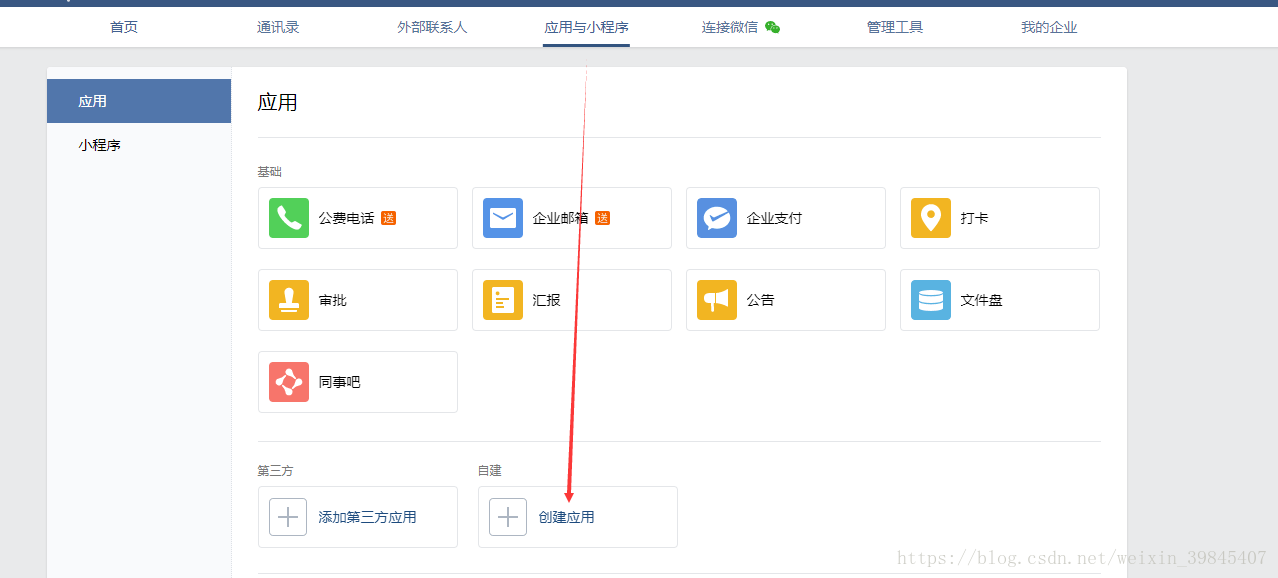Click the WeChat icon beside 连接微信
Image resolution: width=1278 pixels, height=578 pixels.
[772, 27]
